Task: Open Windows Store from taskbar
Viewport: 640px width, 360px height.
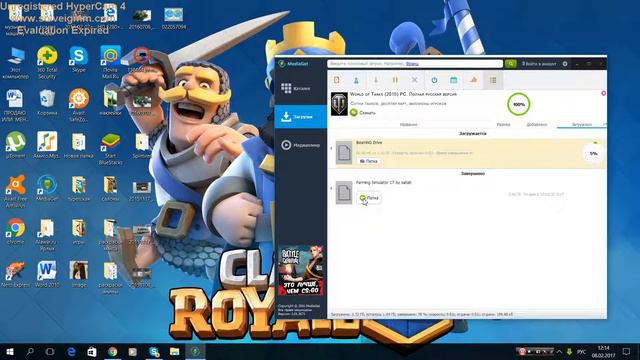Action: [92, 351]
